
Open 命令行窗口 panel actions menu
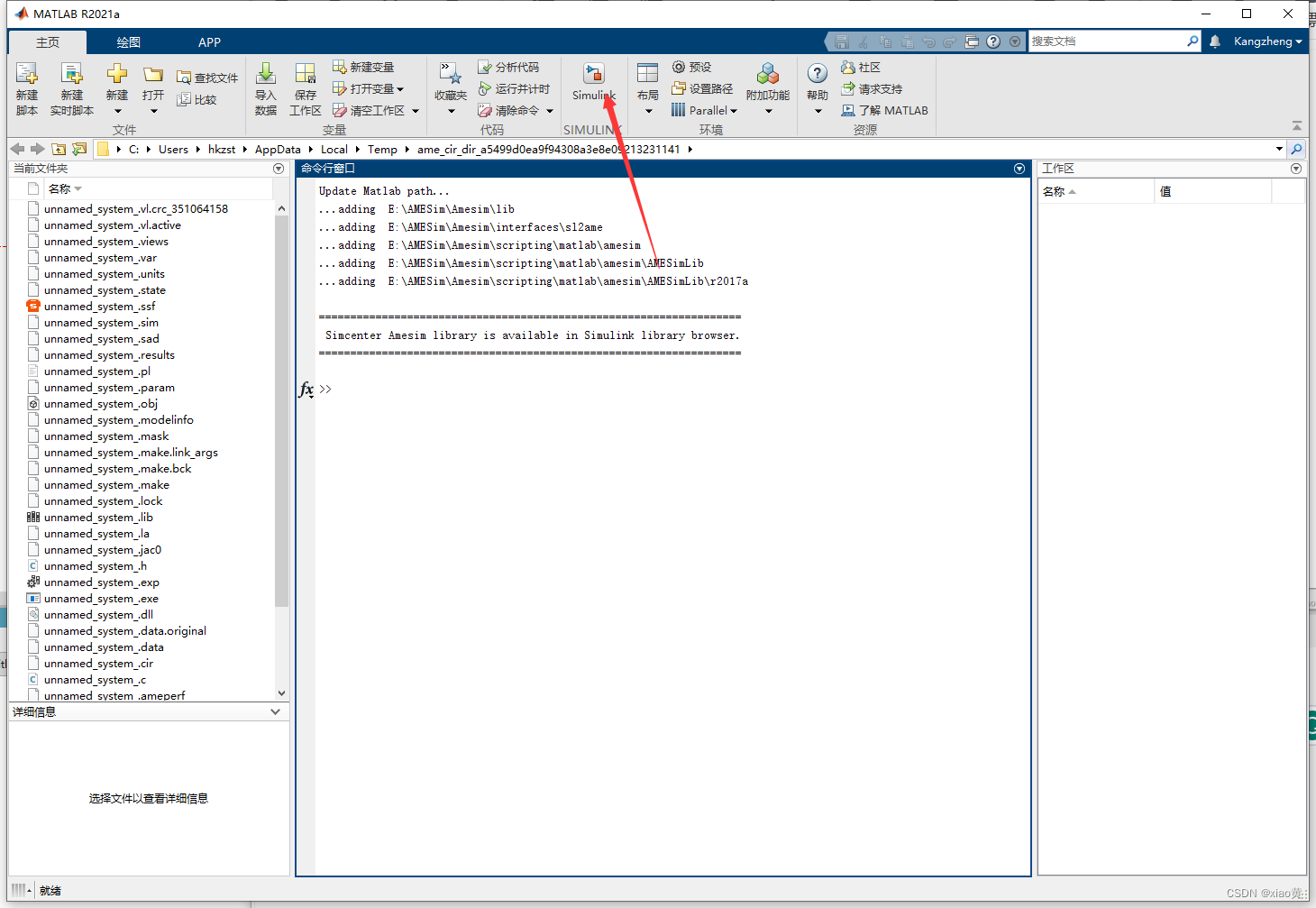(1019, 169)
